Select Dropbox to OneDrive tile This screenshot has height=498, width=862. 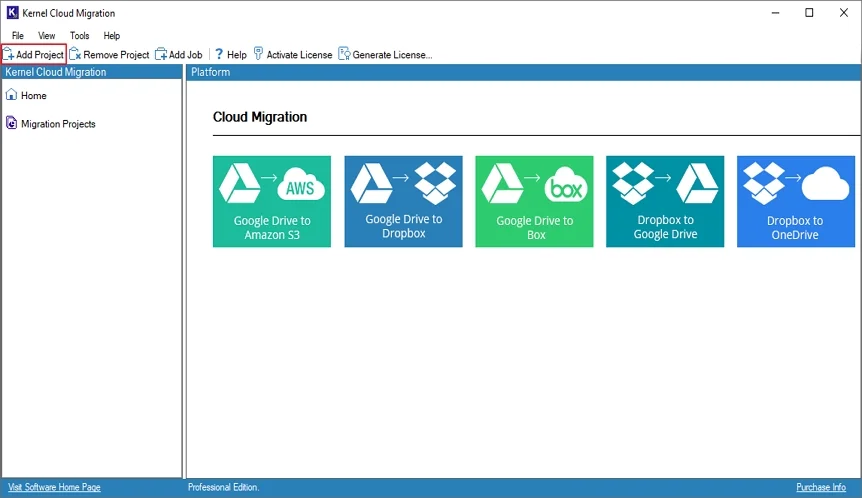(796, 201)
